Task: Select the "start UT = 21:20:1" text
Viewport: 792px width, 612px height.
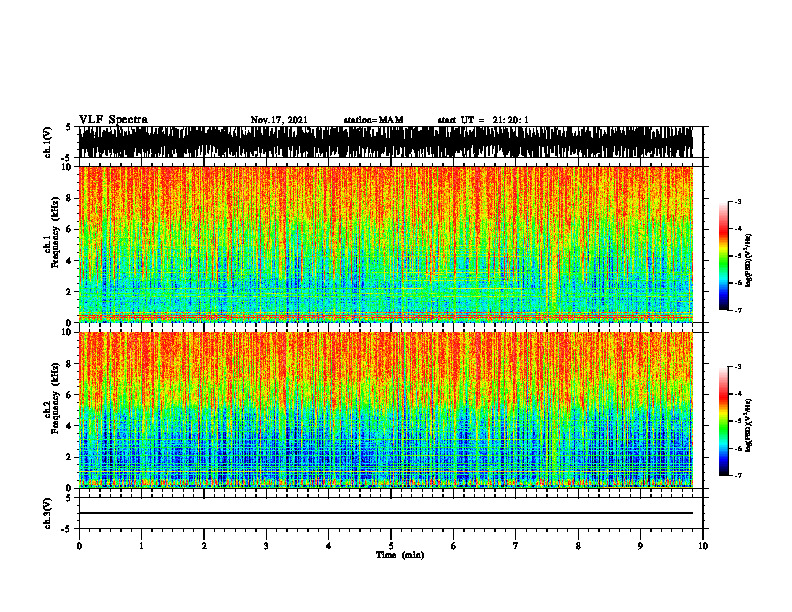Action: click(483, 120)
